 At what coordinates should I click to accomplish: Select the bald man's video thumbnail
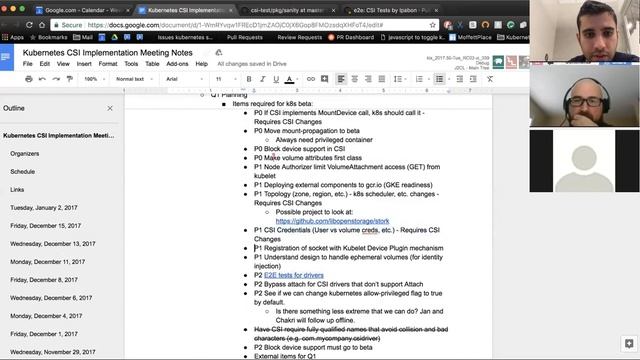(x=584, y=96)
